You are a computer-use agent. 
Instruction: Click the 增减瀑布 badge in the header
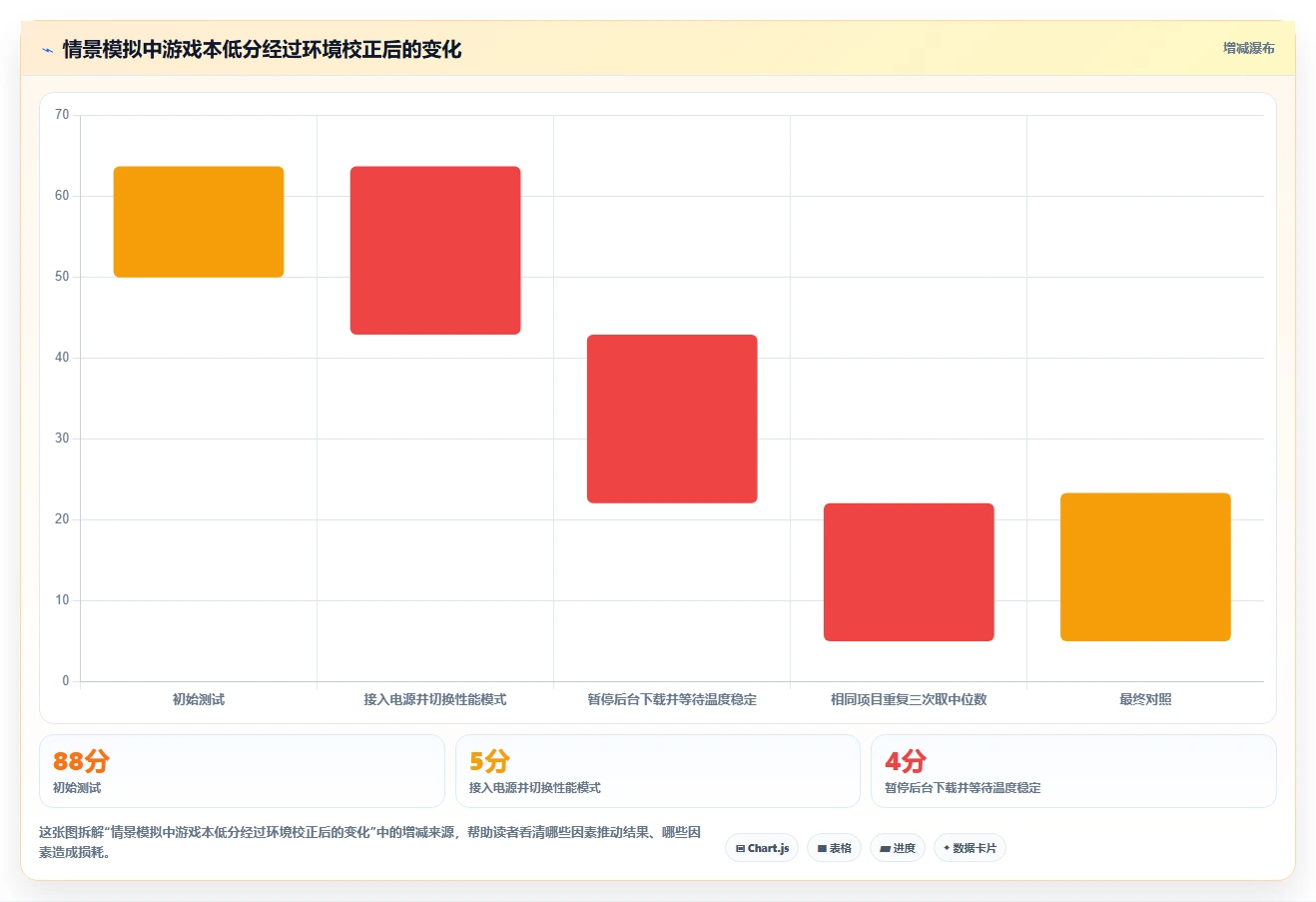click(1249, 48)
